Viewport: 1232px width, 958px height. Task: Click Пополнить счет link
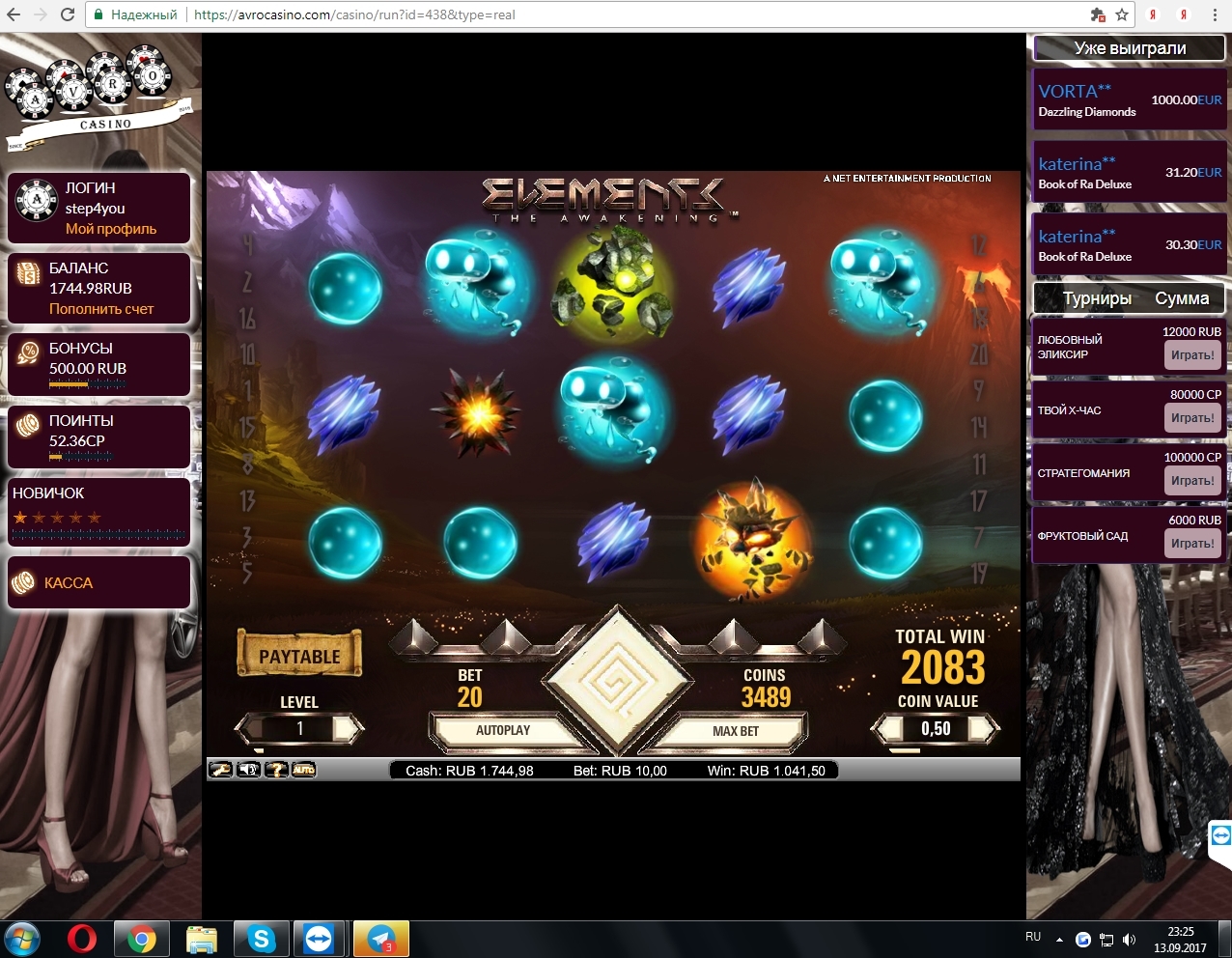point(101,309)
